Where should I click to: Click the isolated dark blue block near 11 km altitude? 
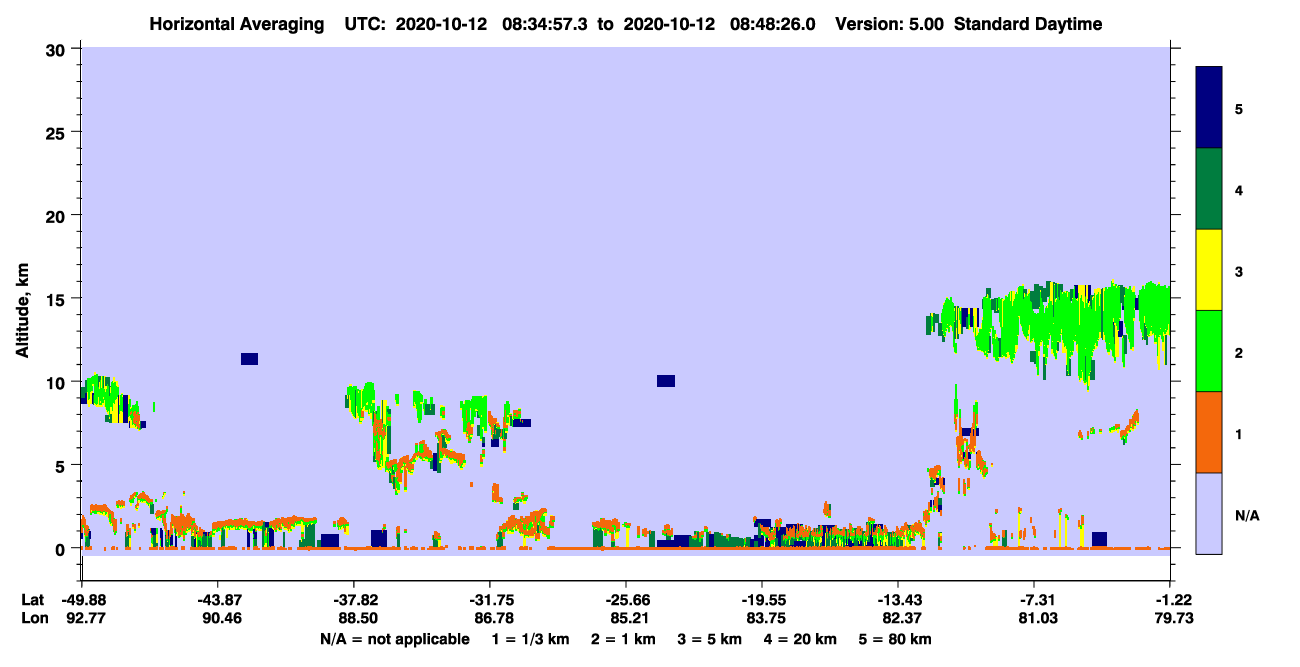pos(249,359)
